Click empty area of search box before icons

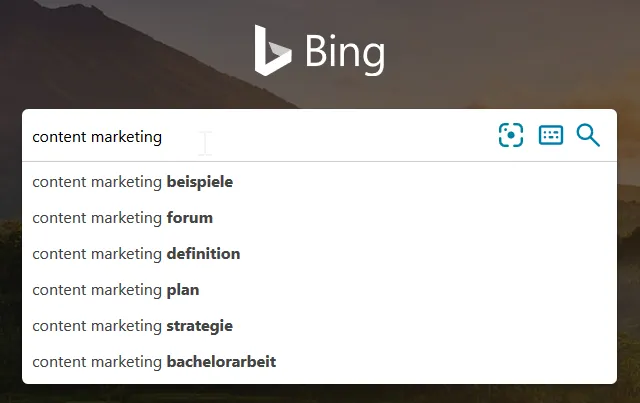(327, 136)
